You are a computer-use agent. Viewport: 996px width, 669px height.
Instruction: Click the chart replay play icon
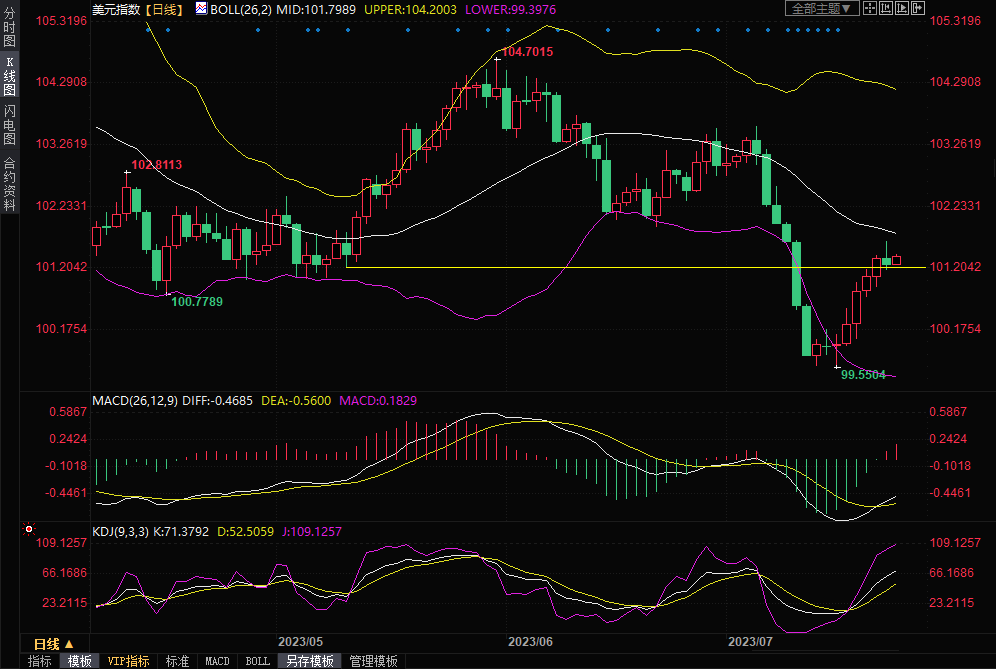902,8
